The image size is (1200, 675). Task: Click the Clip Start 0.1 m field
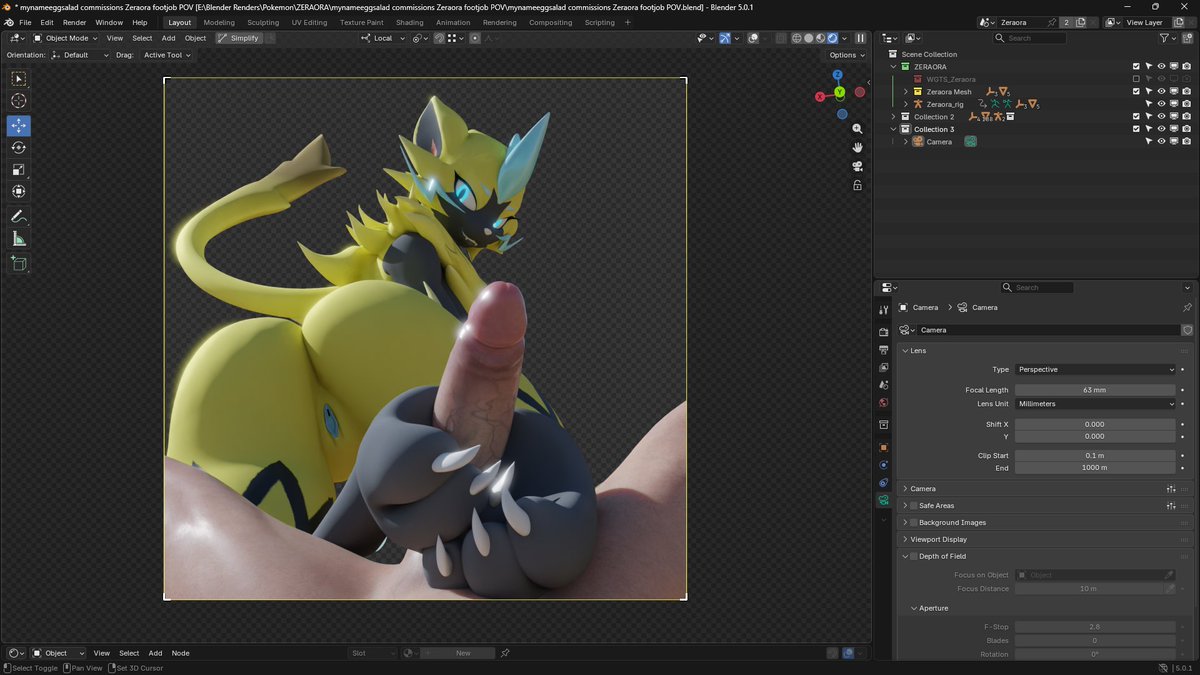(x=1095, y=455)
